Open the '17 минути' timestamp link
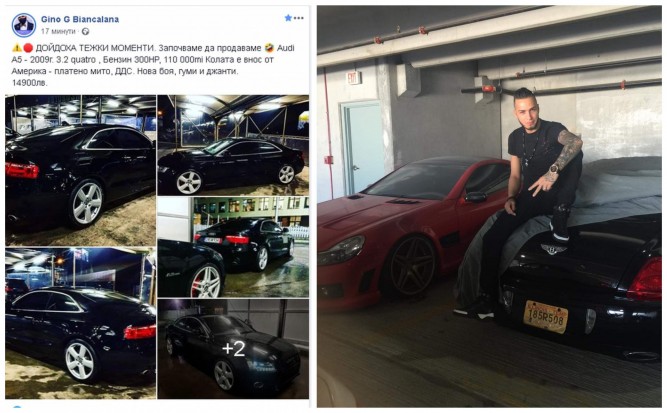The width and height of the screenshot is (667, 413). [58, 31]
